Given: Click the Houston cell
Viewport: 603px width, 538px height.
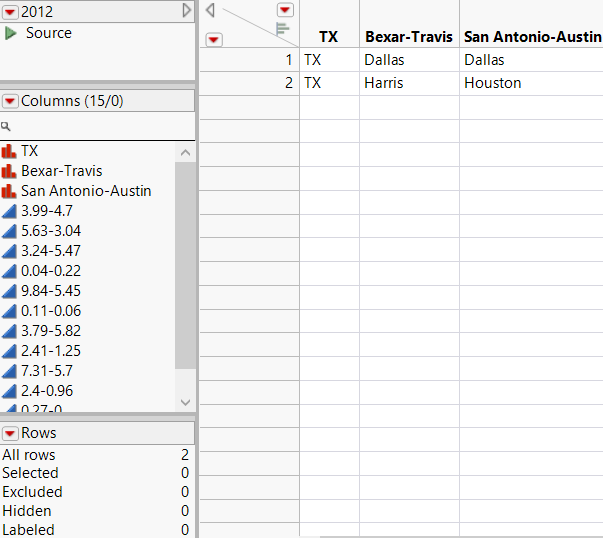Looking at the screenshot, I should click(531, 83).
